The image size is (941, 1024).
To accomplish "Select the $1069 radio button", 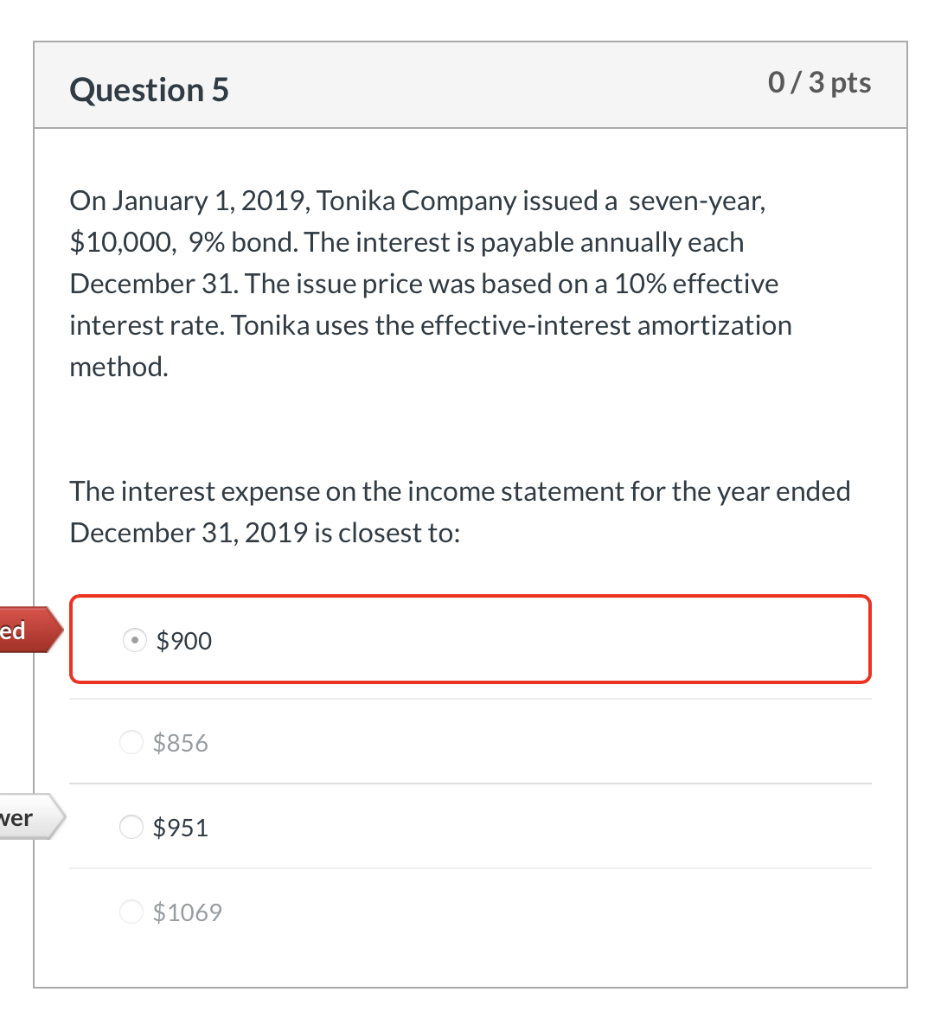I will [x=130, y=912].
